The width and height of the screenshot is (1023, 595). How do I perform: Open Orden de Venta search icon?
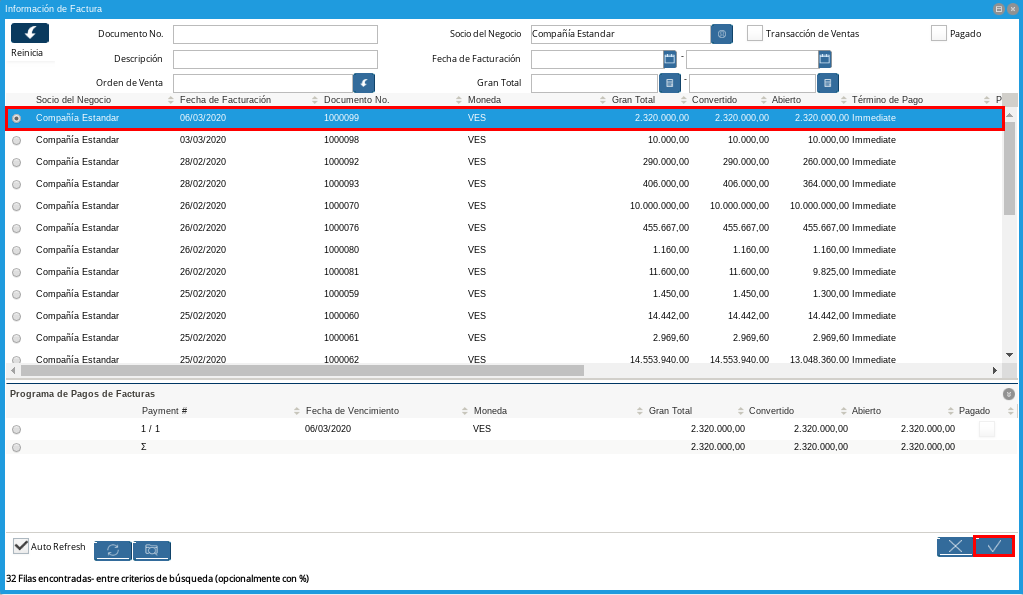tap(364, 83)
